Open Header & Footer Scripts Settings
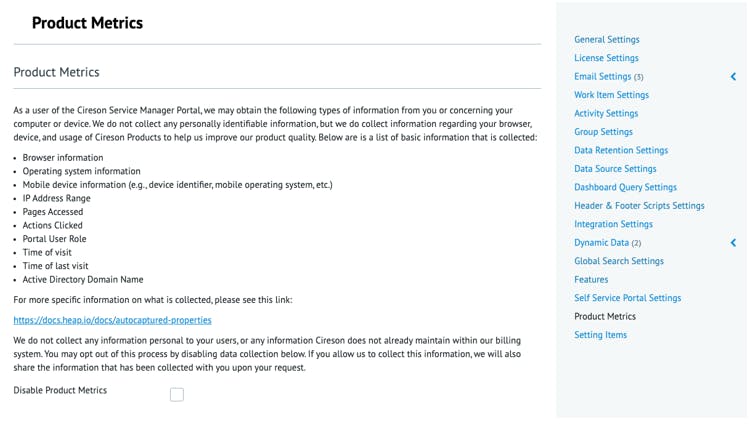Viewport: 750px width, 427px height. pos(639,206)
